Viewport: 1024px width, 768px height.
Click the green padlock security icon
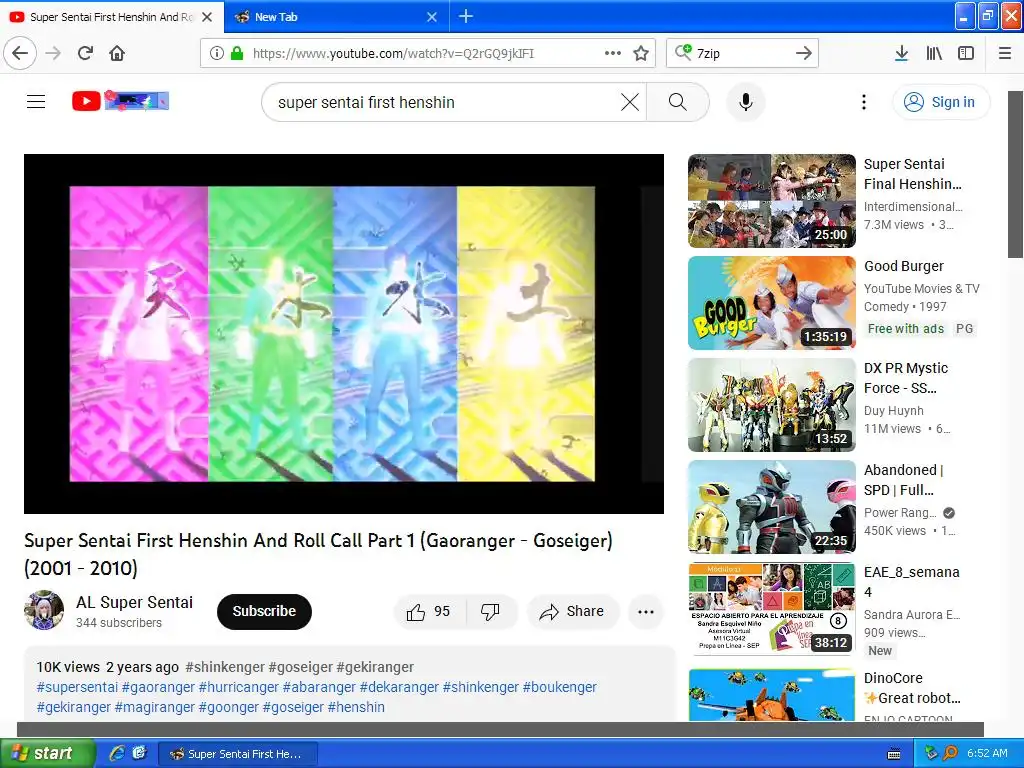(x=237, y=53)
